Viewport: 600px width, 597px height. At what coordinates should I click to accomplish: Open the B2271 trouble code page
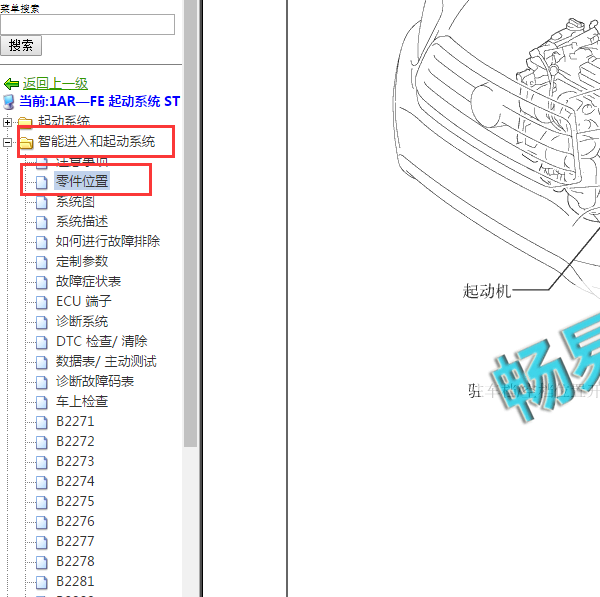click(x=75, y=421)
